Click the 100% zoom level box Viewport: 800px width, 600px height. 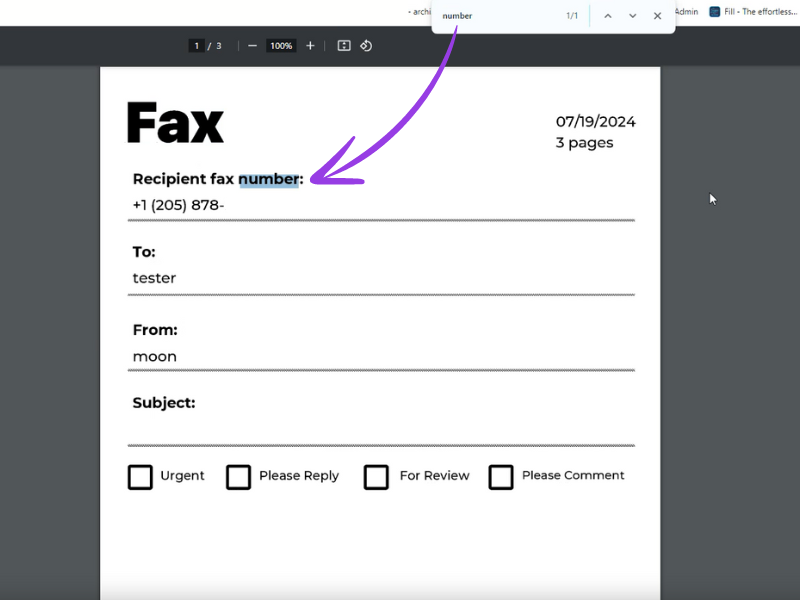click(281, 46)
